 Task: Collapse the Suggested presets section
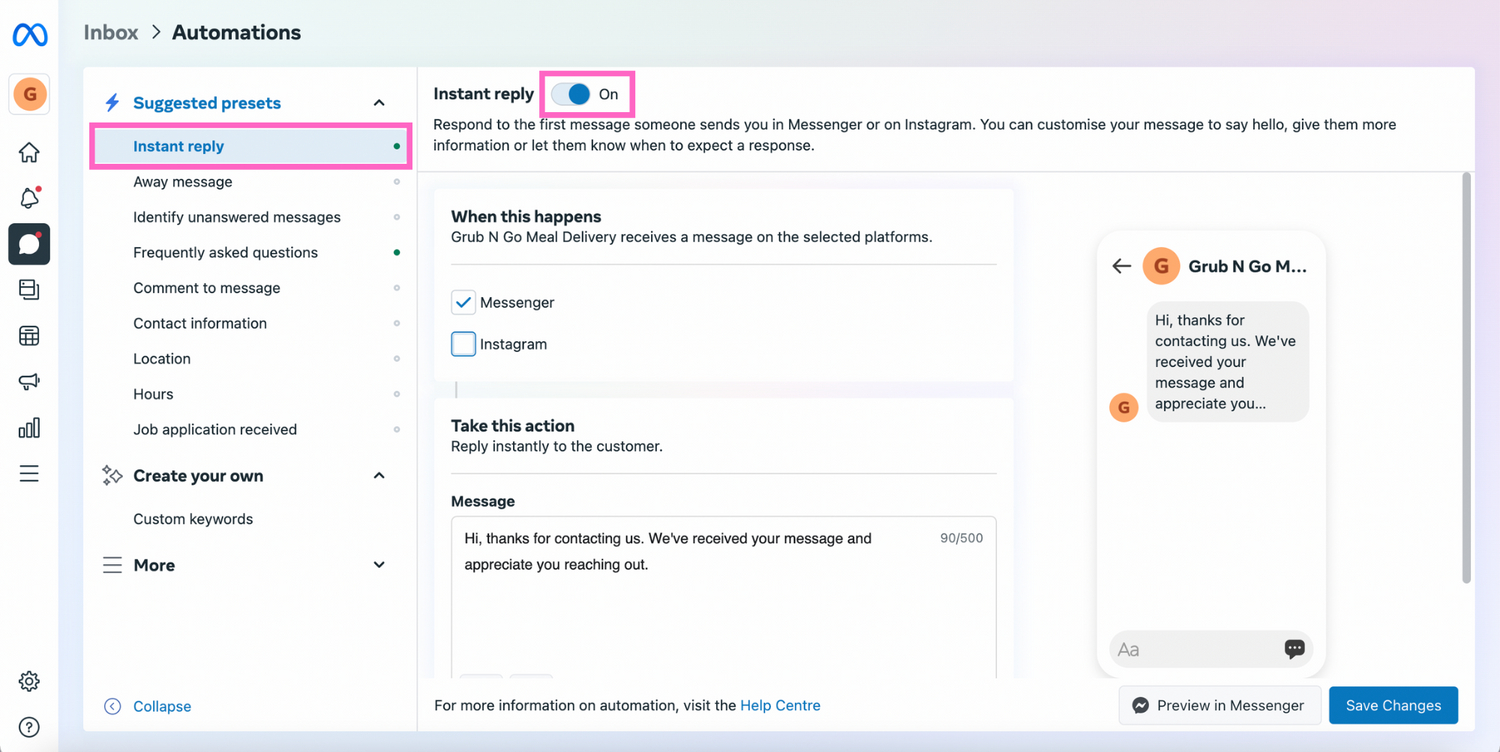coord(379,103)
